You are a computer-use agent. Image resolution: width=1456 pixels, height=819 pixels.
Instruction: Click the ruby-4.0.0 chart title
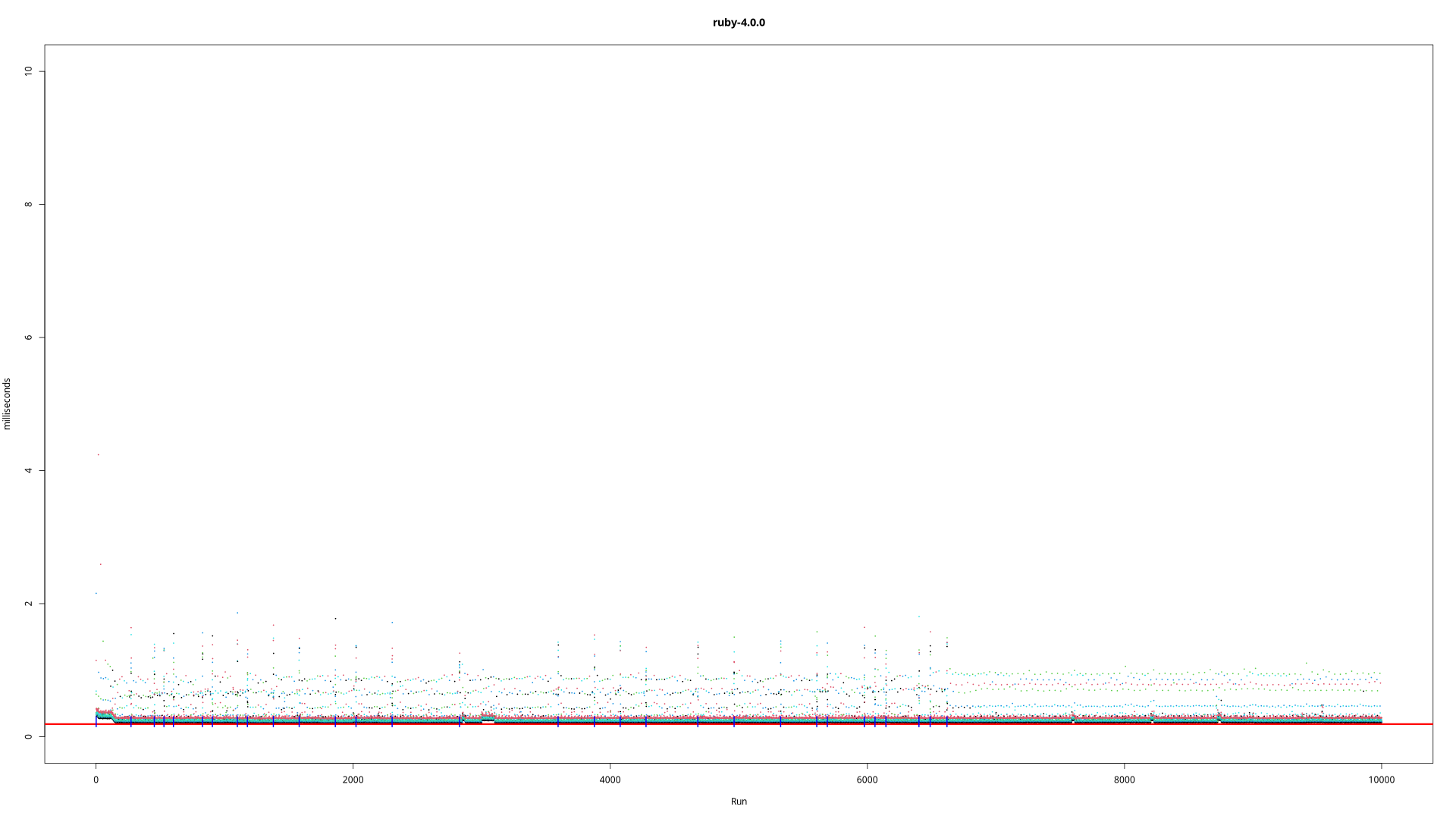click(739, 23)
